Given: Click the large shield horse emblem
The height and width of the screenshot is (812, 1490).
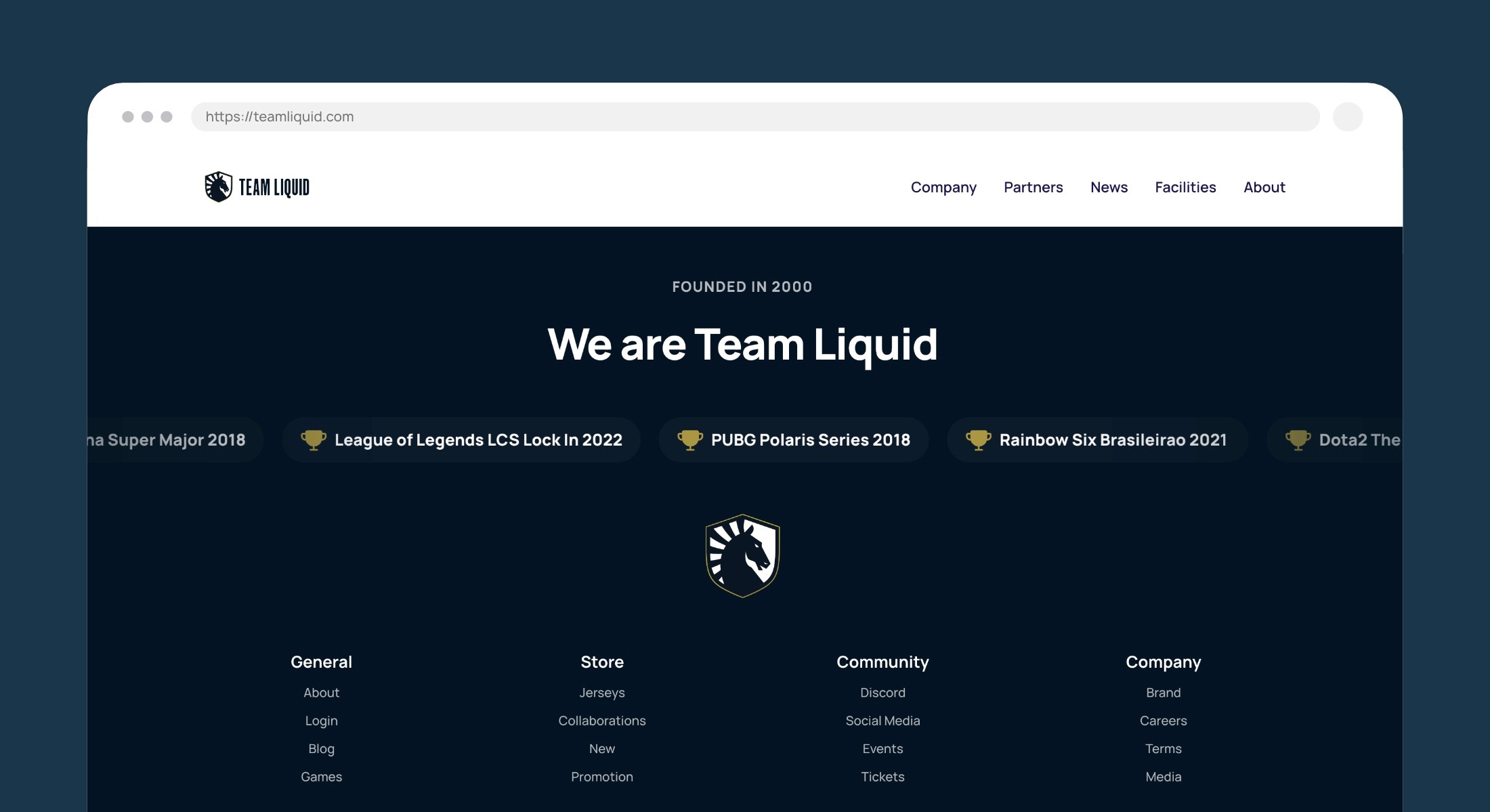Looking at the screenshot, I should (742, 556).
